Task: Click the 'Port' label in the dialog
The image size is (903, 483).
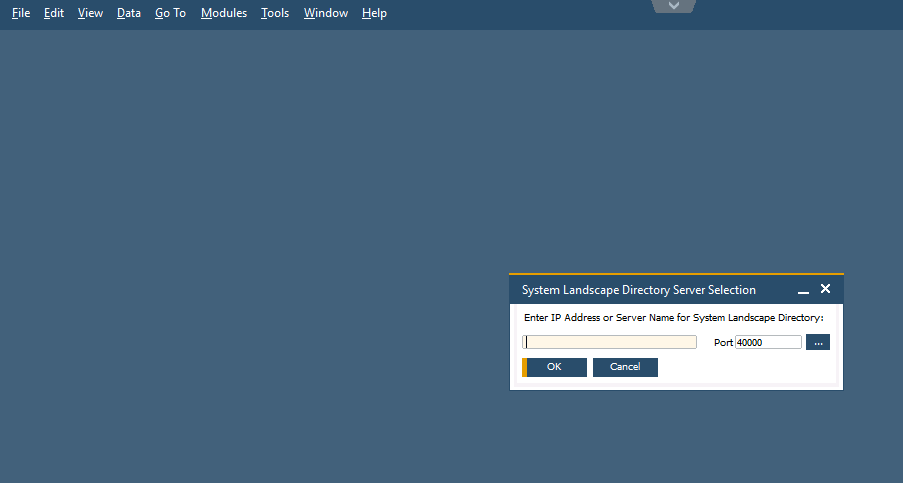Action: click(x=723, y=343)
